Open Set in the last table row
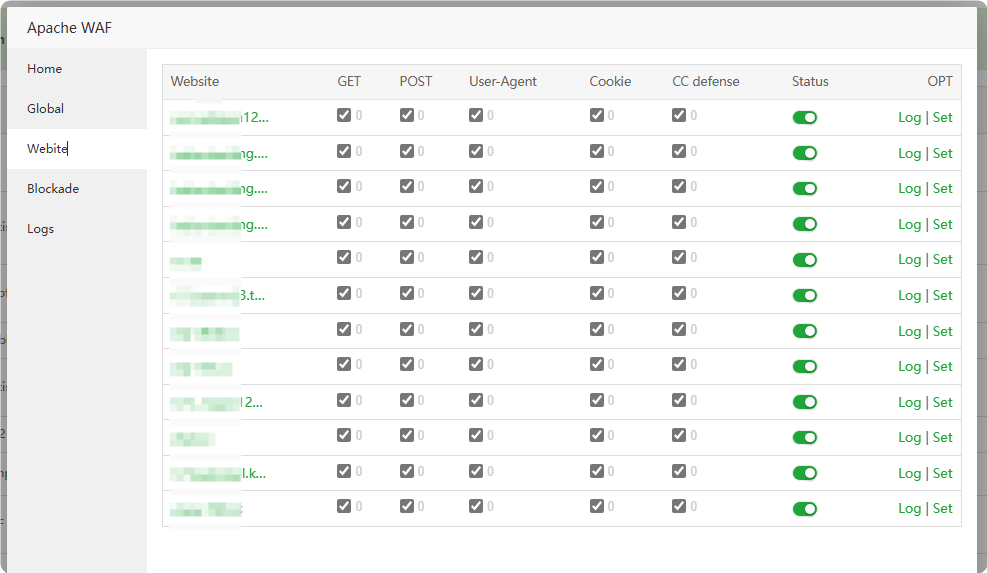Image resolution: width=987 pixels, height=573 pixels. point(942,509)
